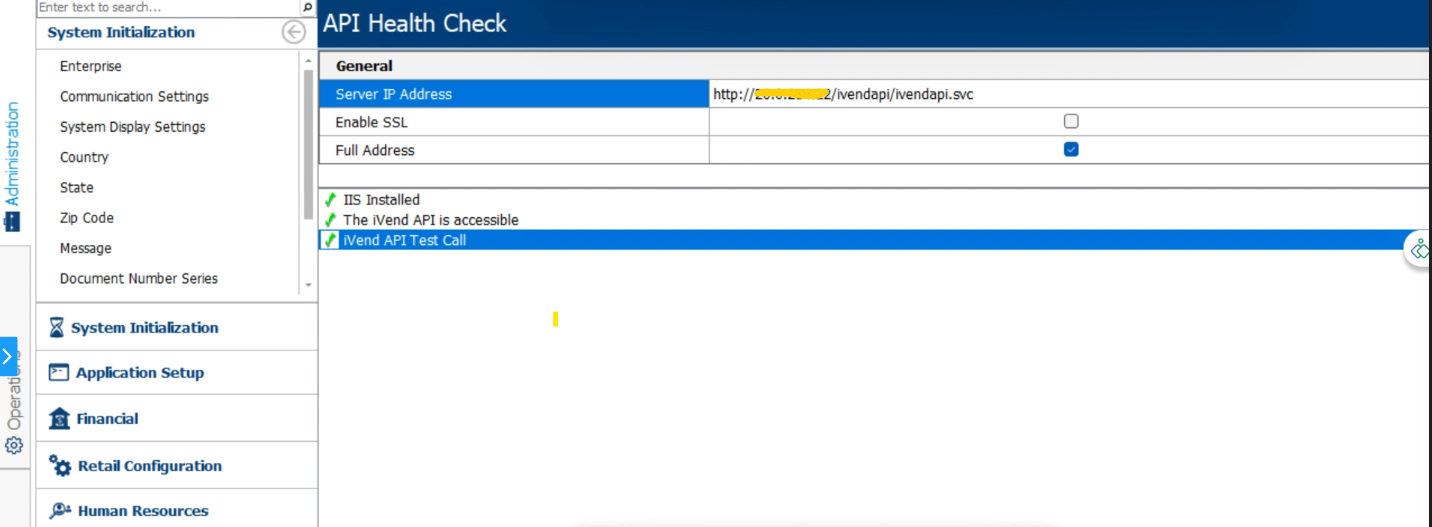Click the search magnifier icon
Viewport: 1432px width, 527px height.
coord(307,7)
